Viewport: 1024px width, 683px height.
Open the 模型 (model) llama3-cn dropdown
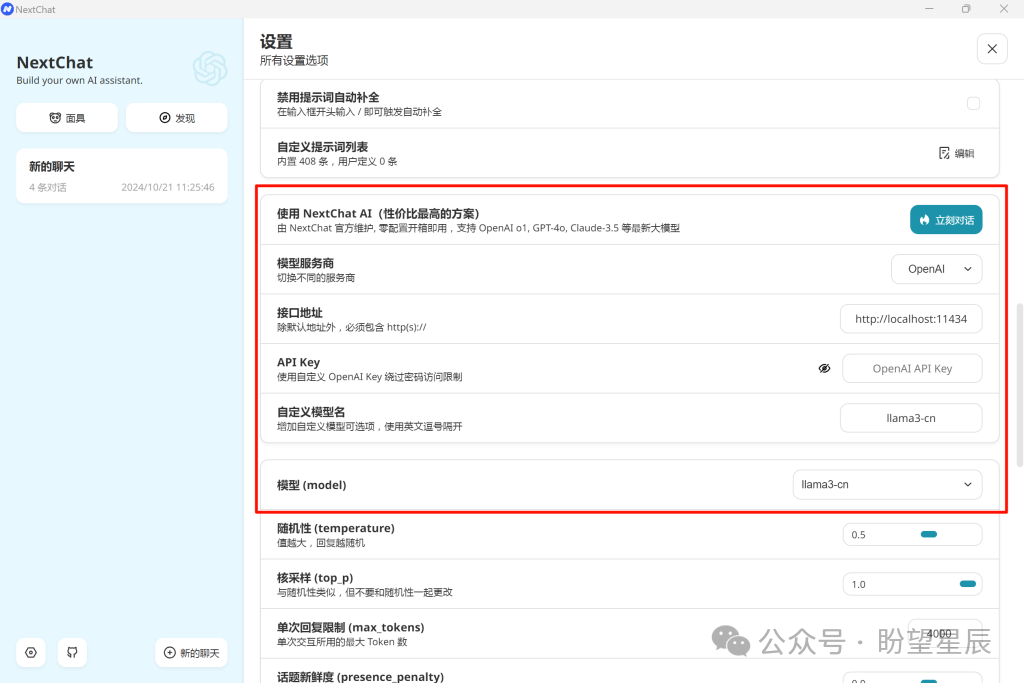(x=887, y=484)
